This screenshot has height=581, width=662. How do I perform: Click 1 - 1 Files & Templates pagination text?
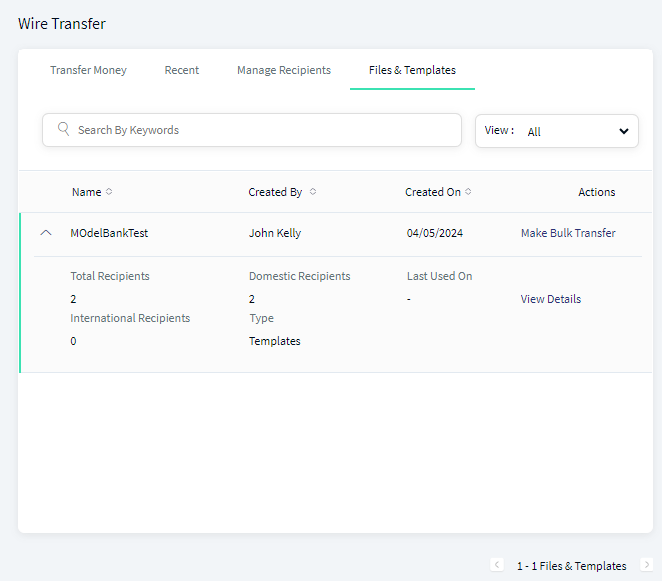(x=572, y=566)
